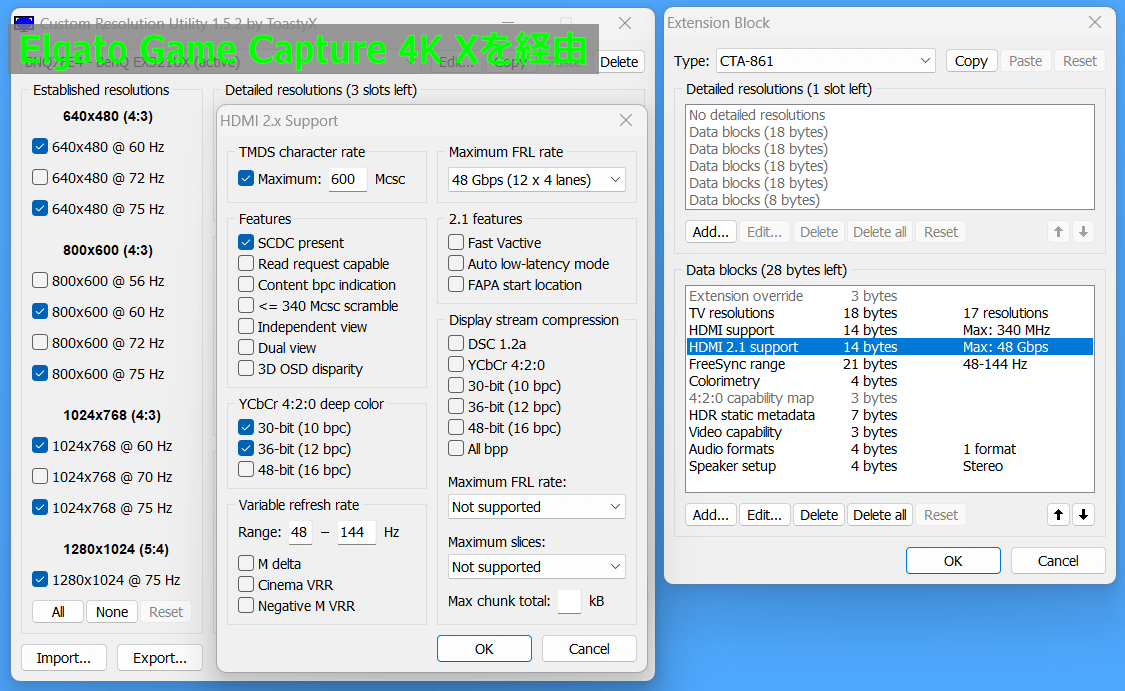The height and width of the screenshot is (691, 1125).
Task: Click OK in Extension Block window
Action: pyautogui.click(x=953, y=560)
